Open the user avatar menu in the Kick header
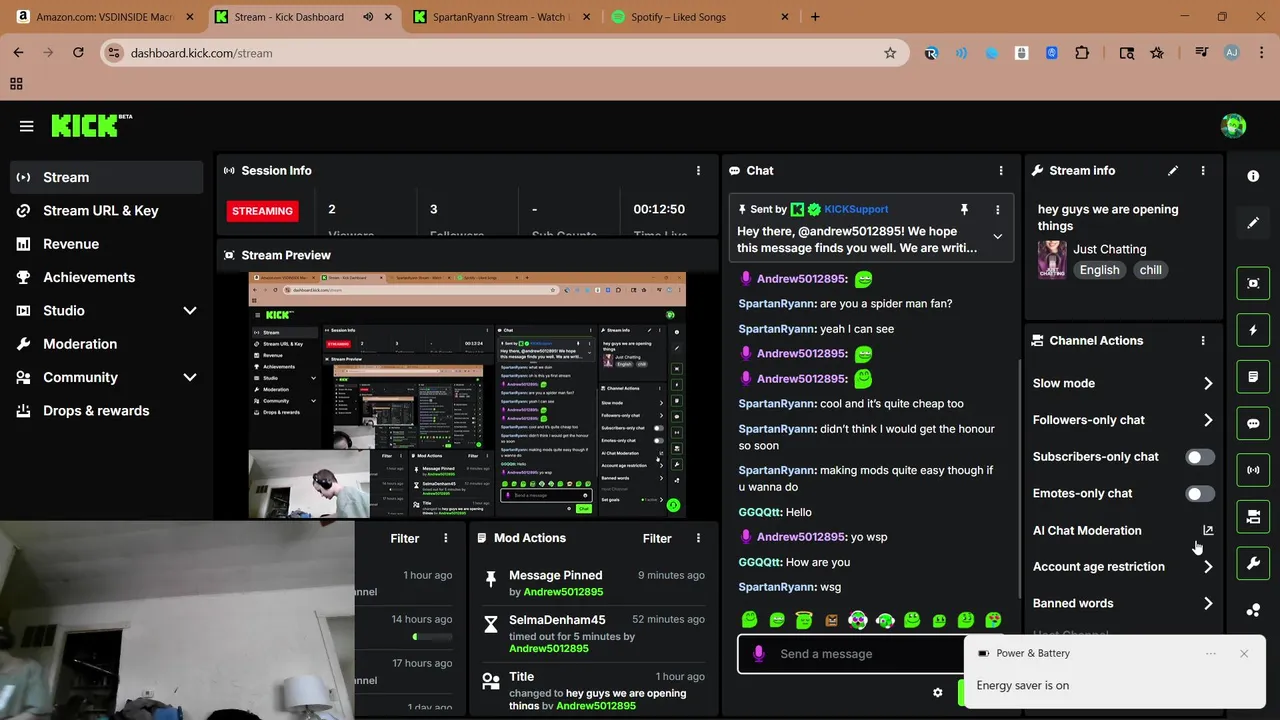This screenshot has width=1280, height=720. 1233,126
